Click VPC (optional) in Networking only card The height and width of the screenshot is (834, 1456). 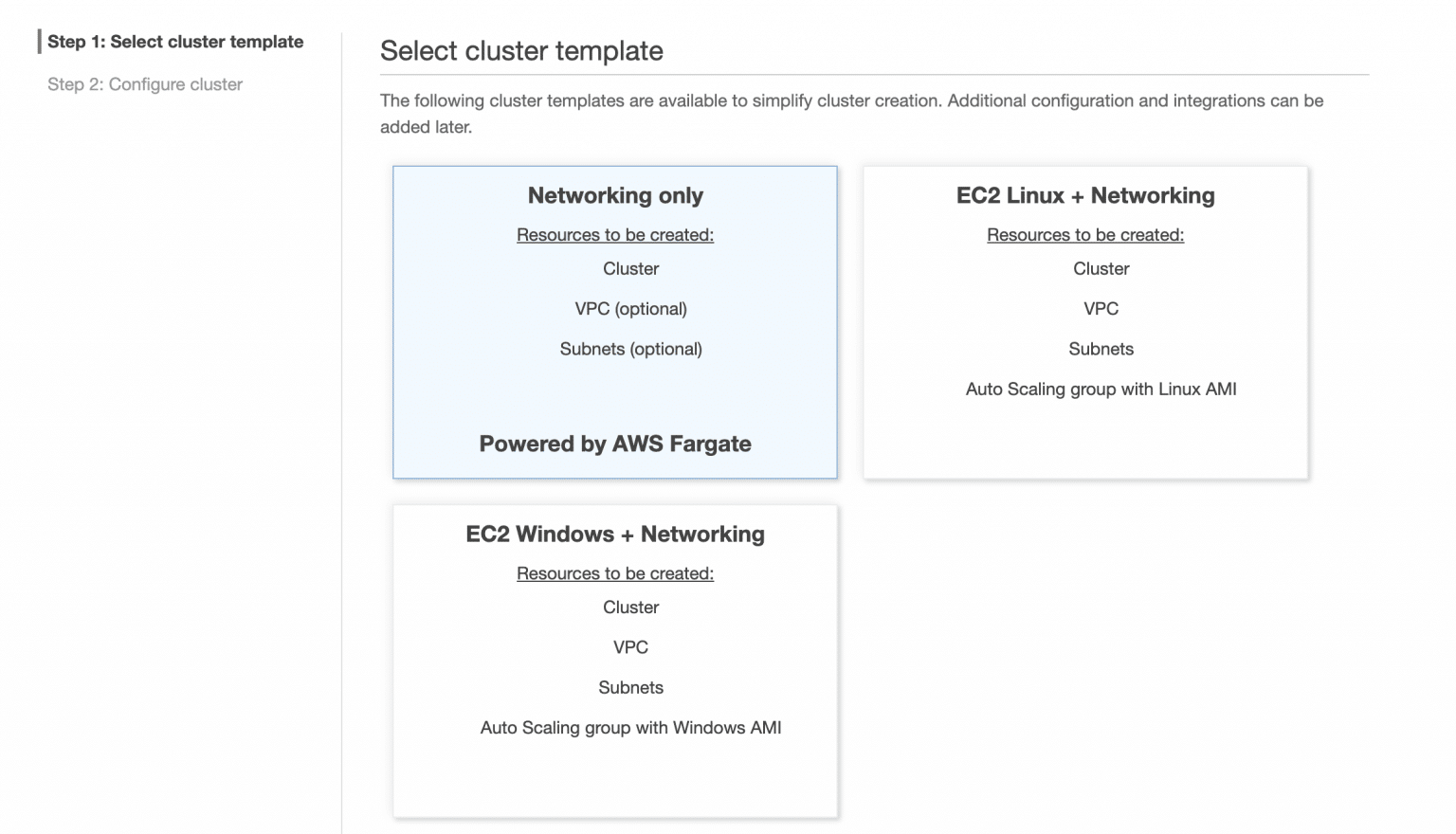pyautogui.click(x=630, y=308)
